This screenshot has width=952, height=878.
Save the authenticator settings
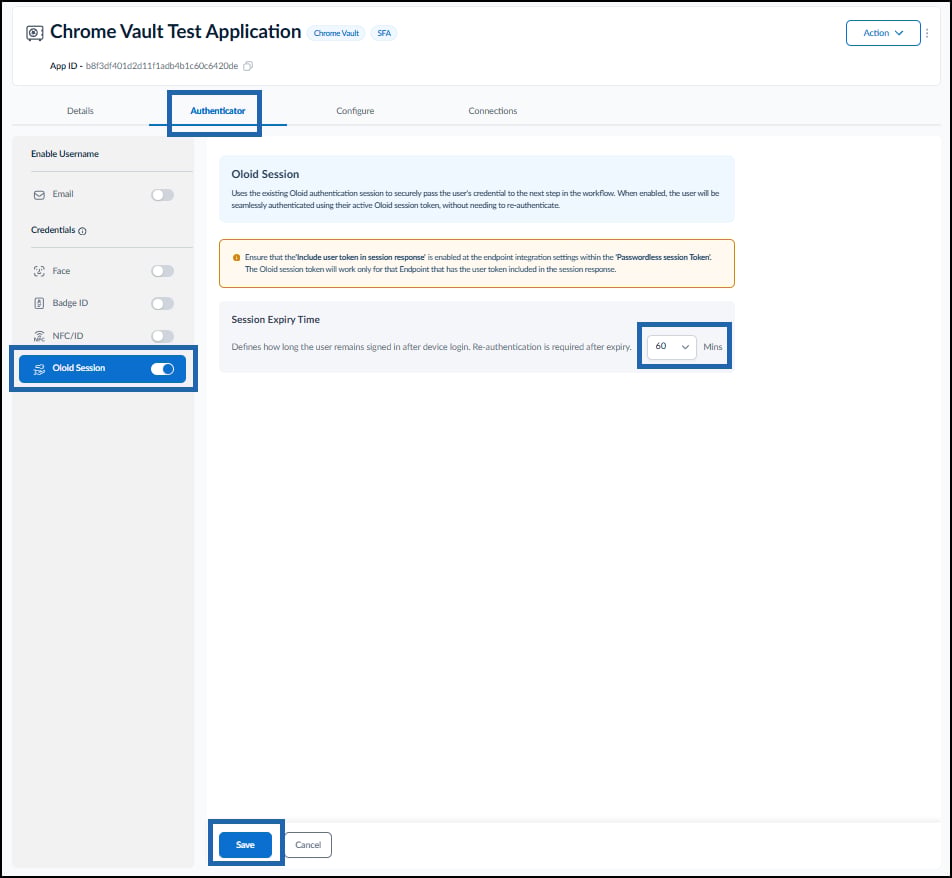tap(245, 845)
